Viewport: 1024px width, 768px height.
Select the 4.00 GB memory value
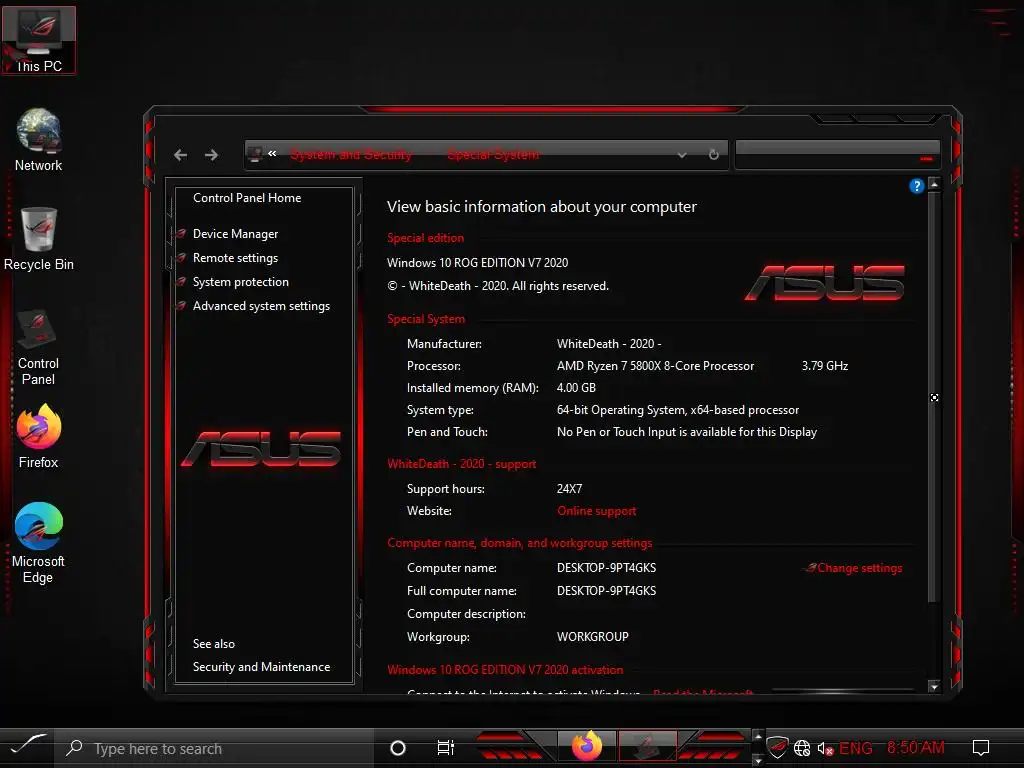576,388
